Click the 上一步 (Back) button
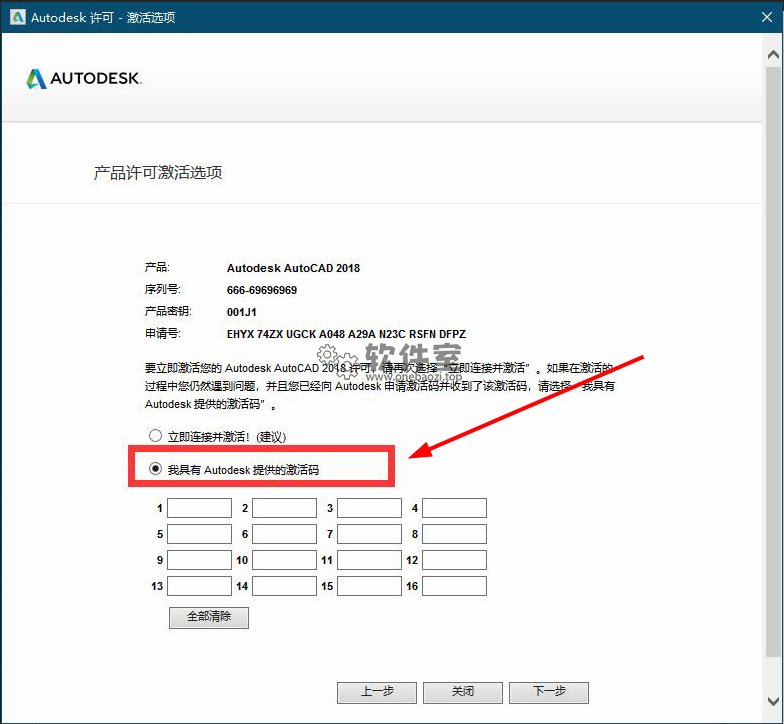 pyautogui.click(x=377, y=692)
